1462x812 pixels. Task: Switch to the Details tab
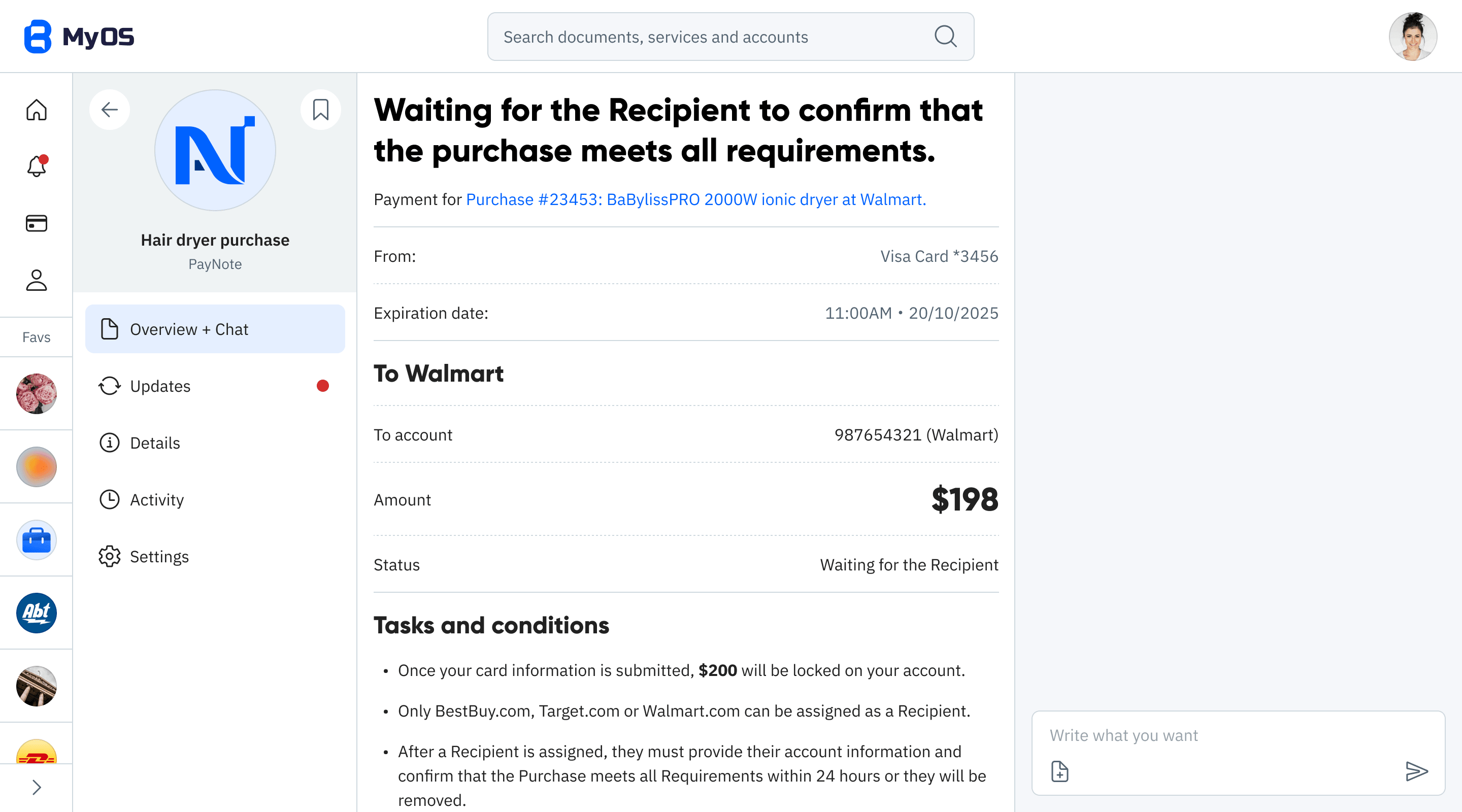coord(156,443)
